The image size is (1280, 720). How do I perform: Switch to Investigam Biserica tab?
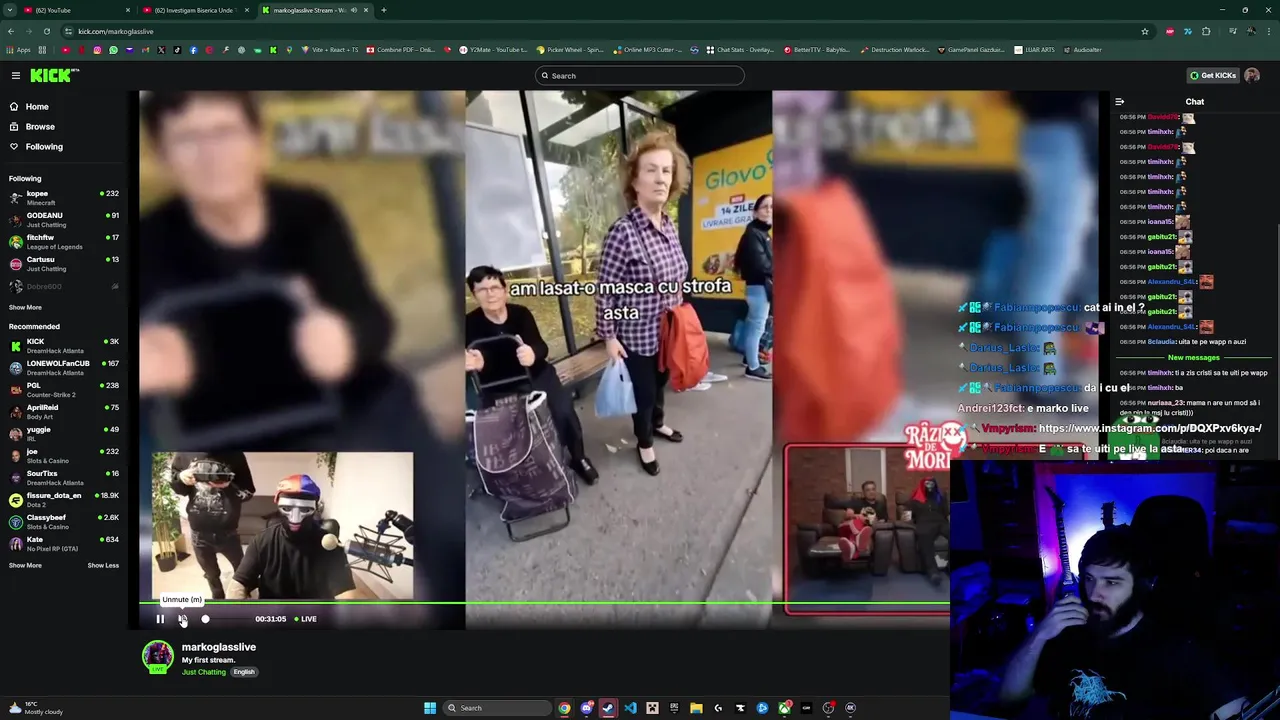tap(195, 10)
